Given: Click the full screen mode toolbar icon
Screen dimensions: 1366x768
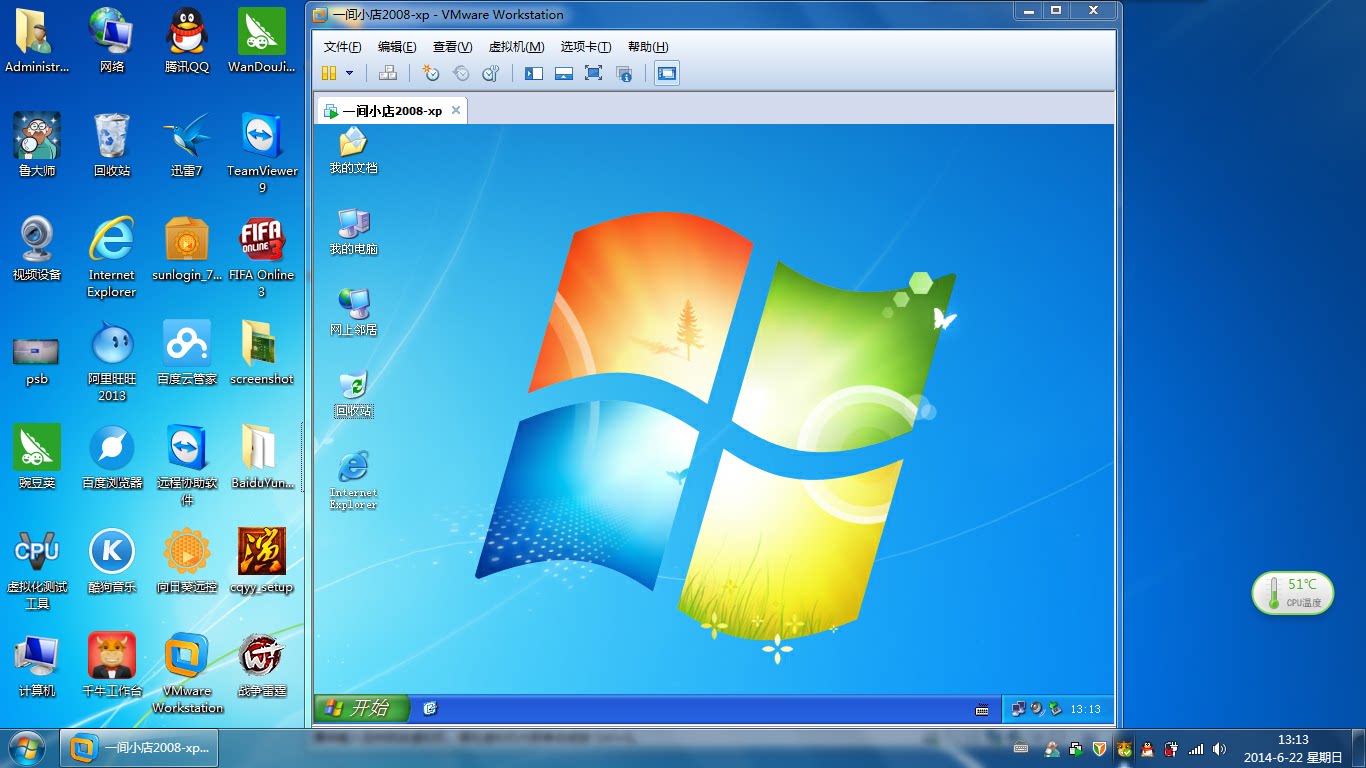Looking at the screenshot, I should coord(594,73).
